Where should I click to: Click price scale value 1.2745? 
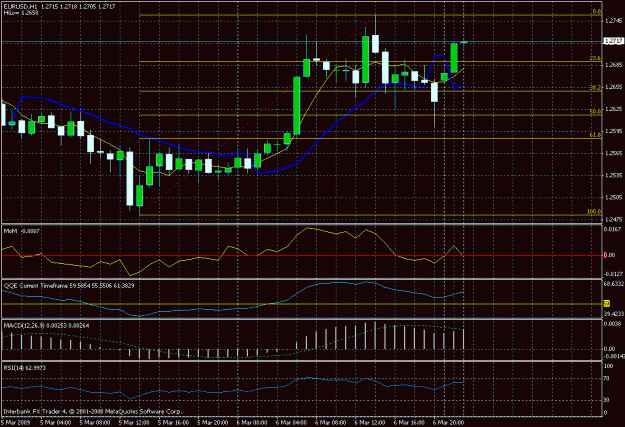(613, 21)
